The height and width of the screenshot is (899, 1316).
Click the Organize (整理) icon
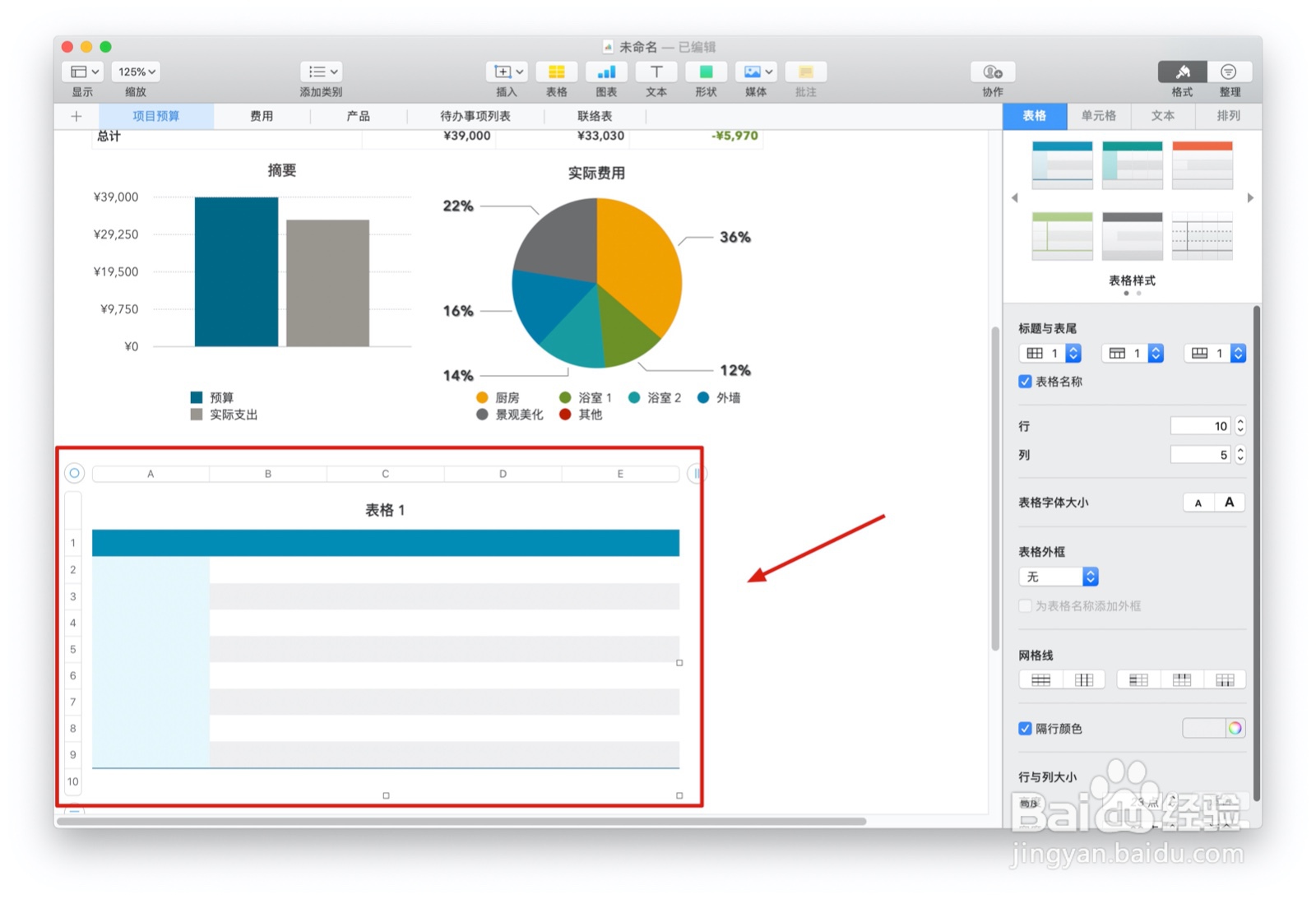(1229, 72)
